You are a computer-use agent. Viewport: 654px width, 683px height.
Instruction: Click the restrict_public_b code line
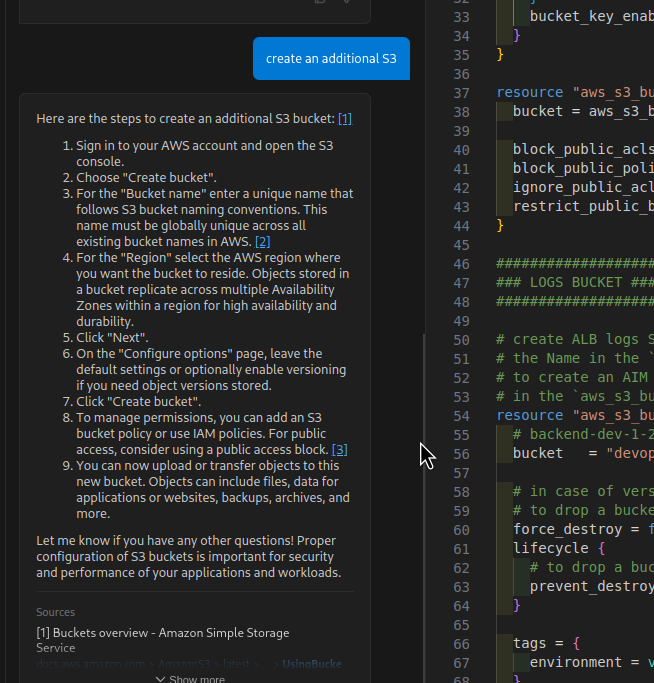pos(582,206)
